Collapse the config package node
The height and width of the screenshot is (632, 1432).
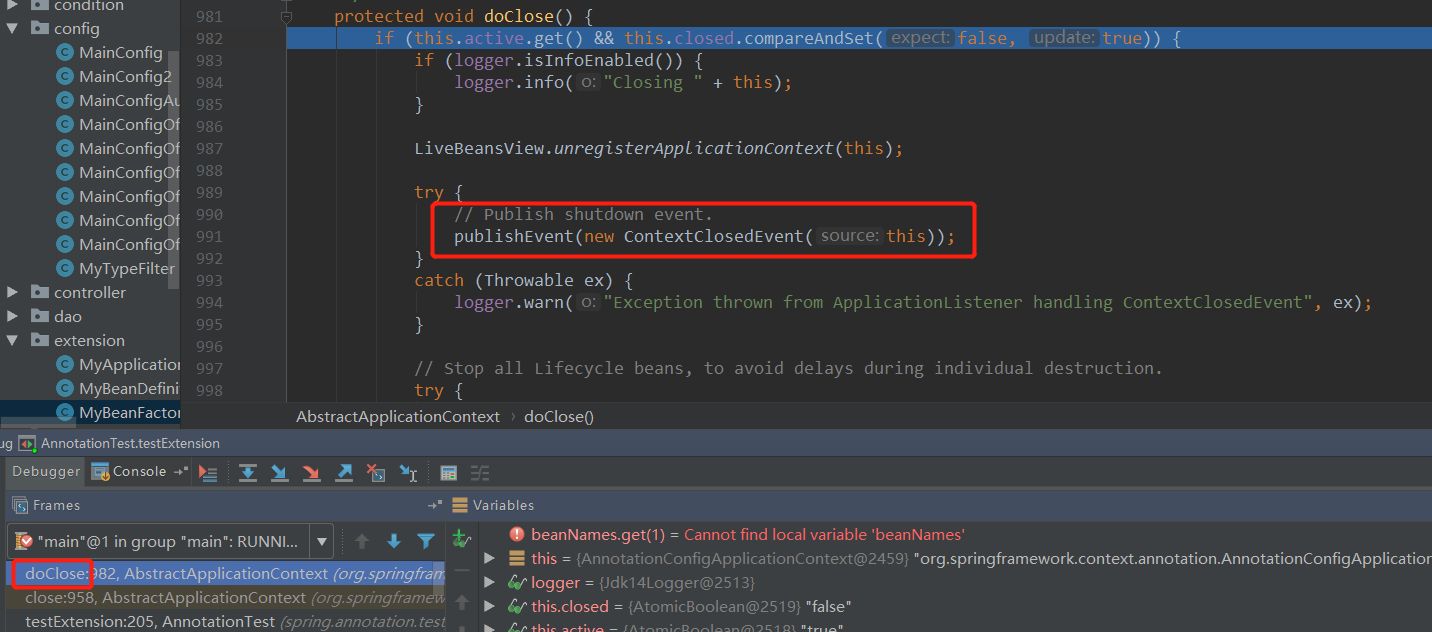click(13, 28)
